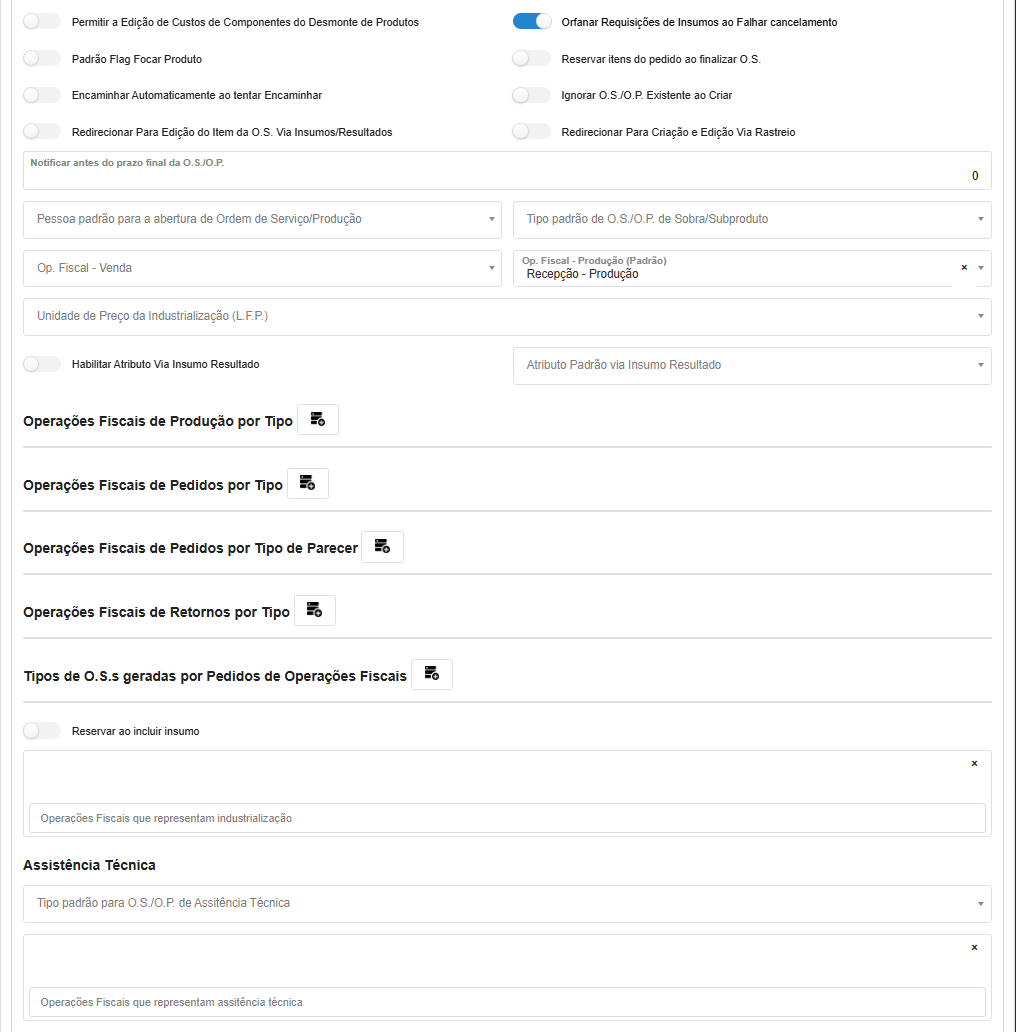The image size is (1016, 1032).
Task: Expand Tipo padrão de O.S./O.P. de Assistência Técnica
Action: [x=507, y=903]
